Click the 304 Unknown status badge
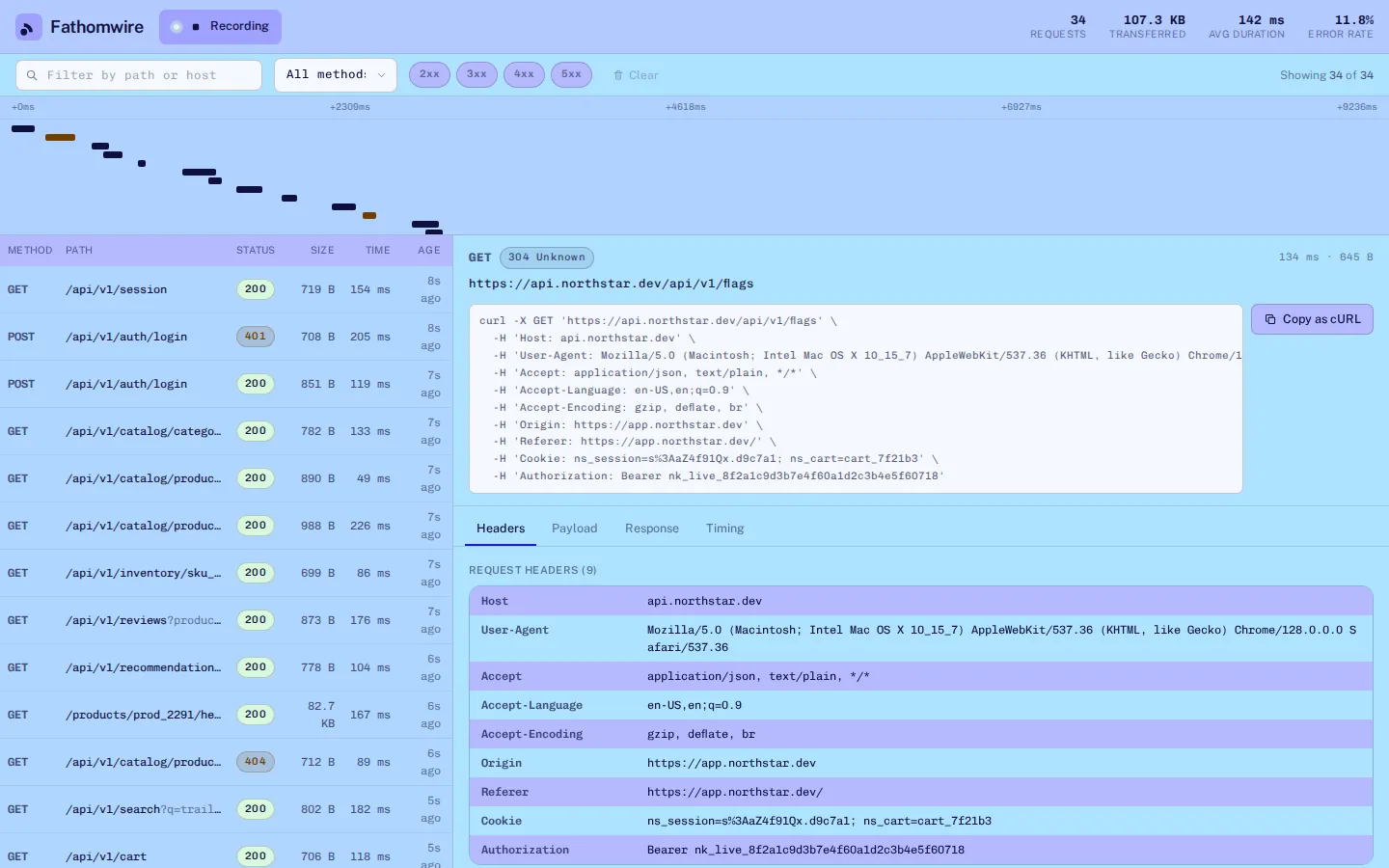1389x868 pixels. pos(547,258)
